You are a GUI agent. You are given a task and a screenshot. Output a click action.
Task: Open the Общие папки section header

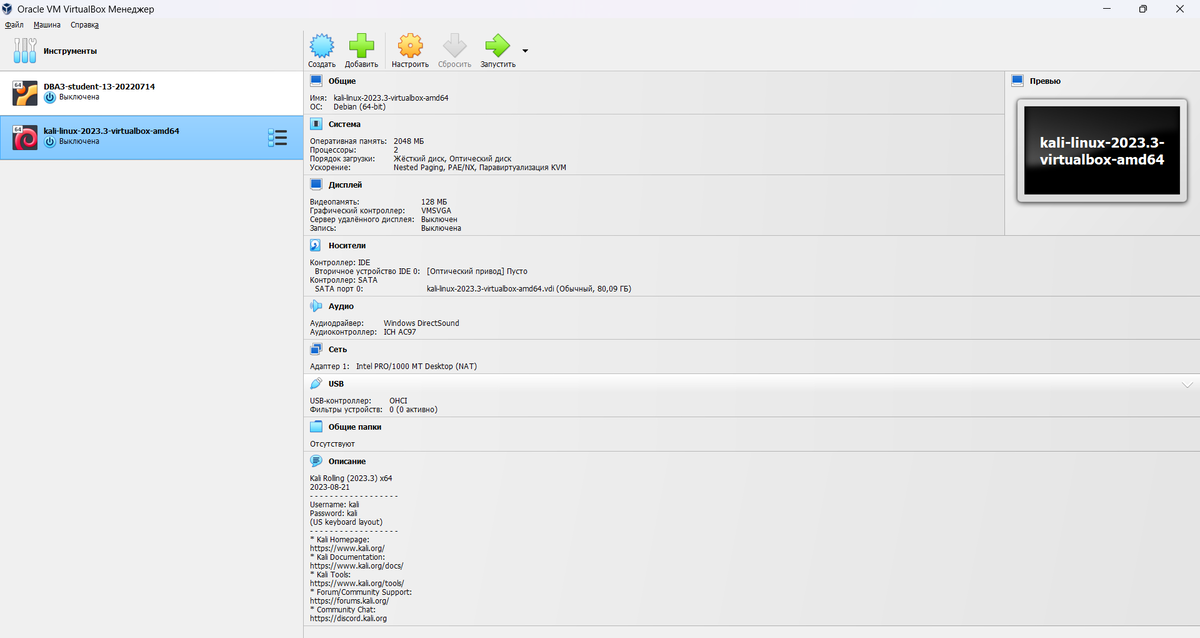coord(354,427)
